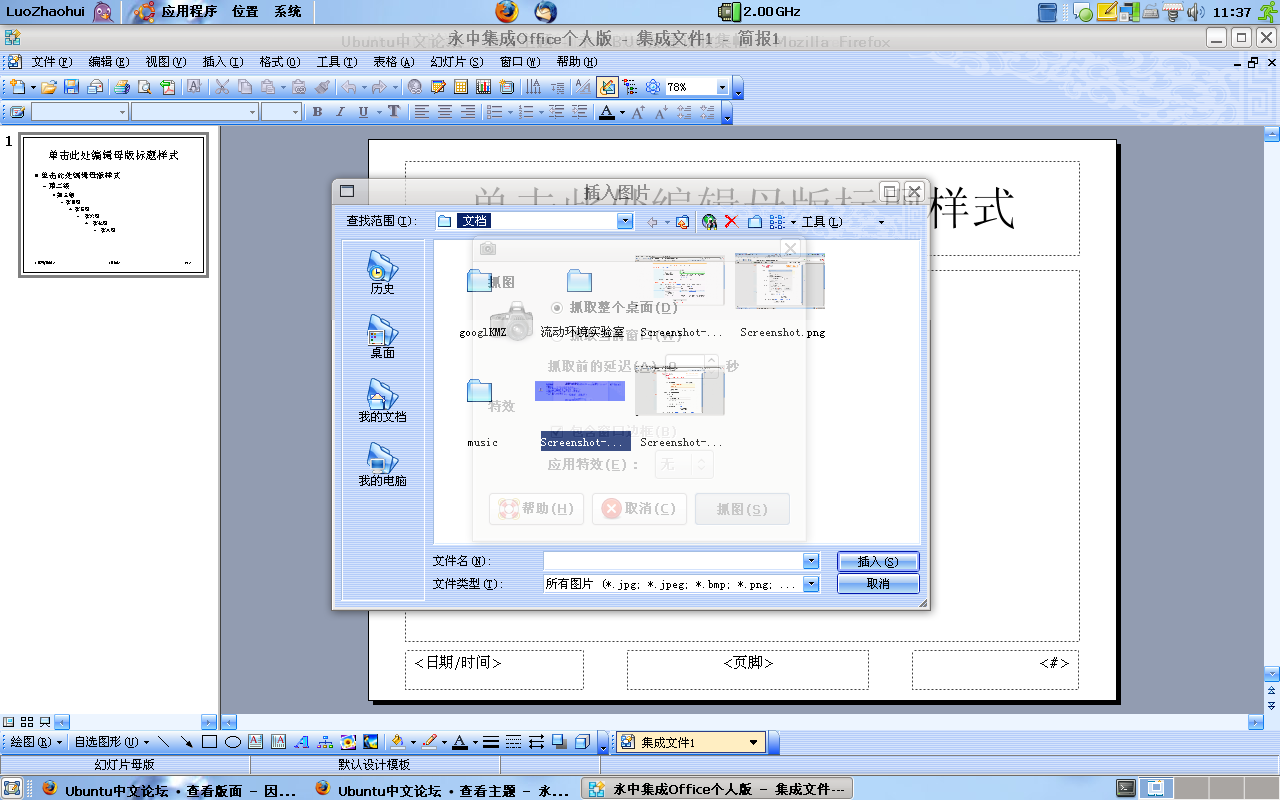Toggle Italic formatting button

pyautogui.click(x=340, y=112)
